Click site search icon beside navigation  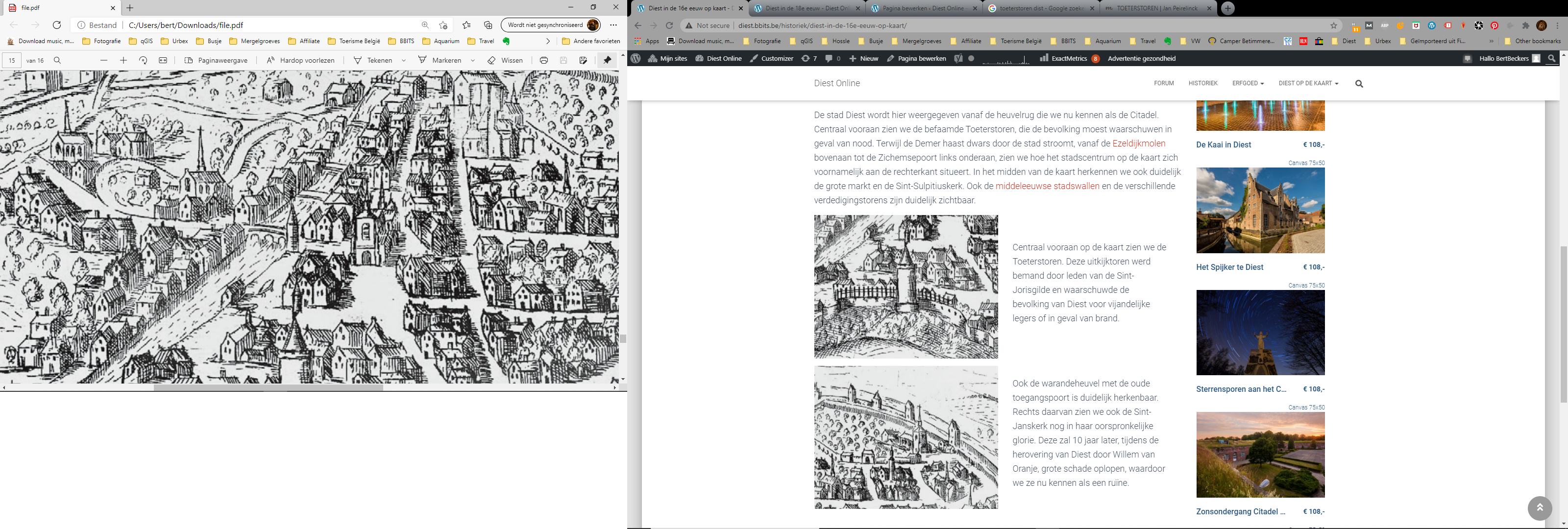pos(1359,83)
